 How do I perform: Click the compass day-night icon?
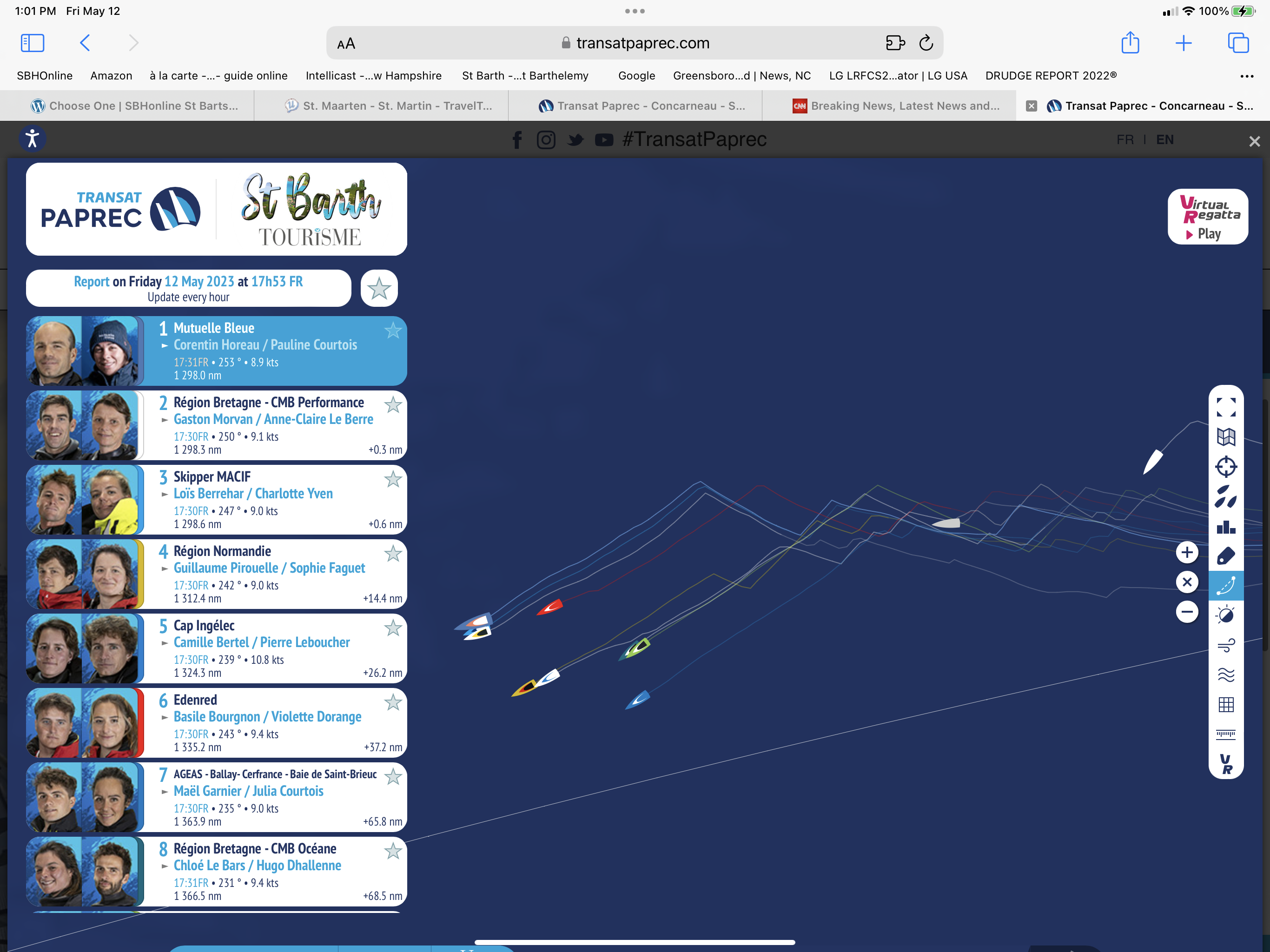[x=1226, y=615]
